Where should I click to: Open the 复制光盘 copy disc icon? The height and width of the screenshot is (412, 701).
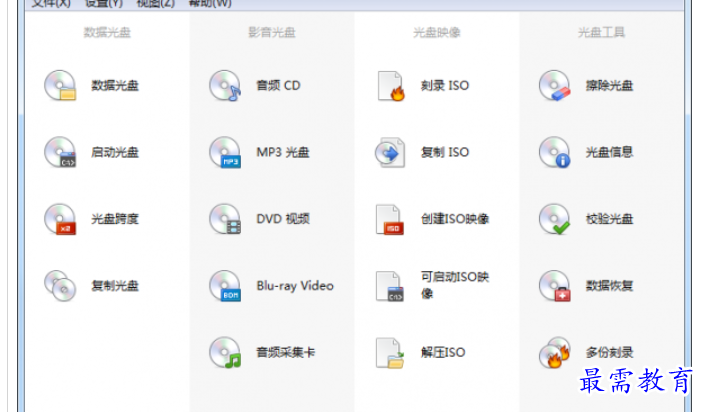pos(60,286)
